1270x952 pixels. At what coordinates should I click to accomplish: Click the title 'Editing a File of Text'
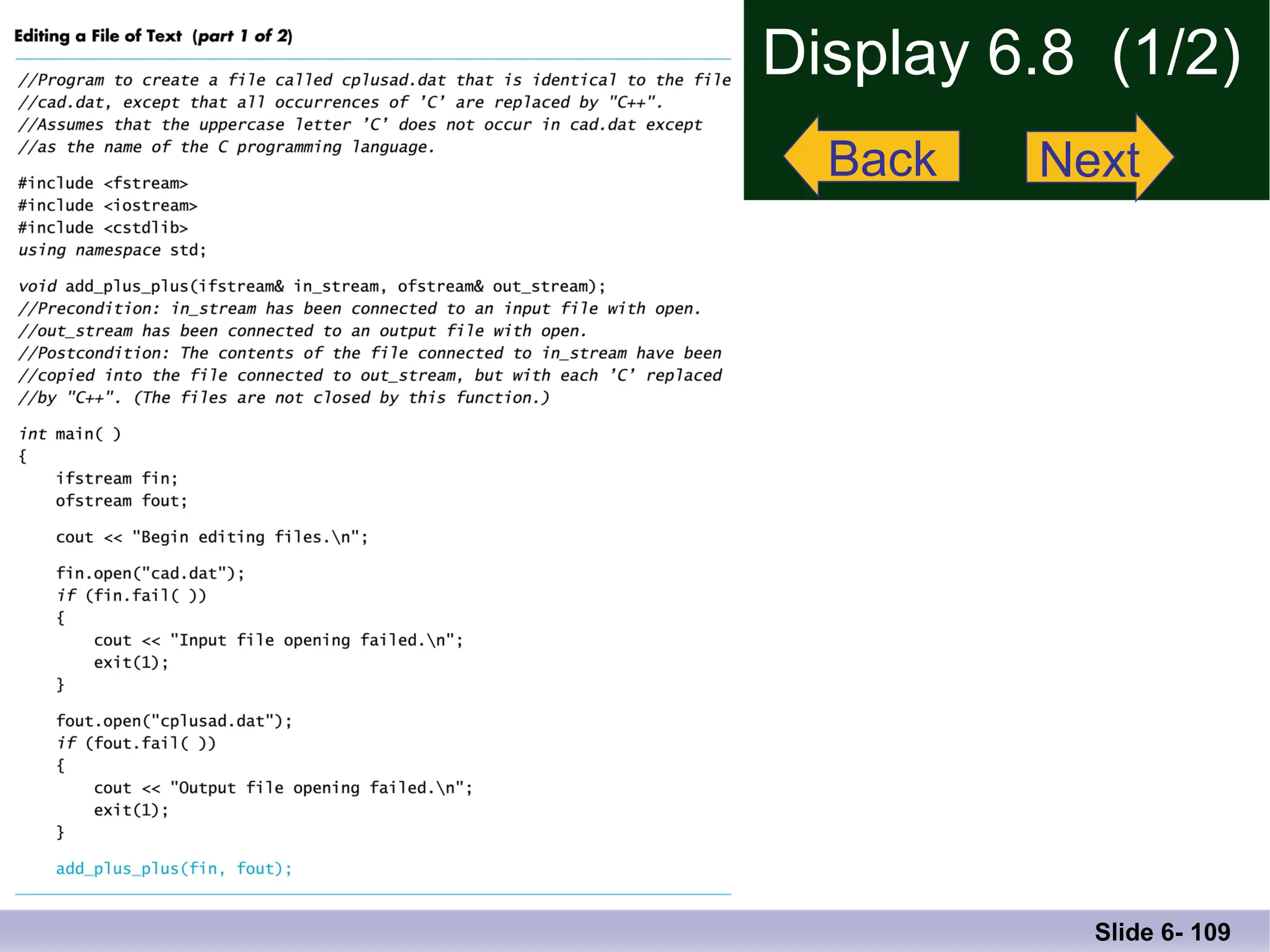[x=98, y=36]
